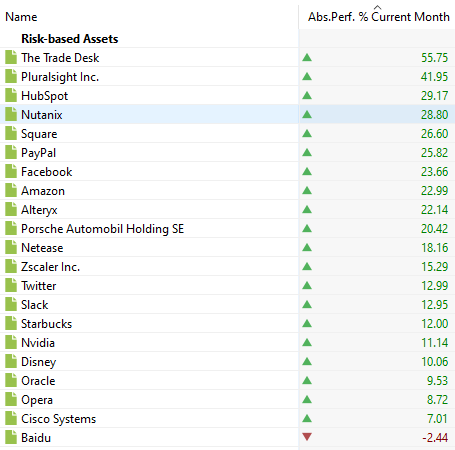Click the Slack name
Image resolution: width=455 pixels, height=450 pixels.
click(35, 305)
